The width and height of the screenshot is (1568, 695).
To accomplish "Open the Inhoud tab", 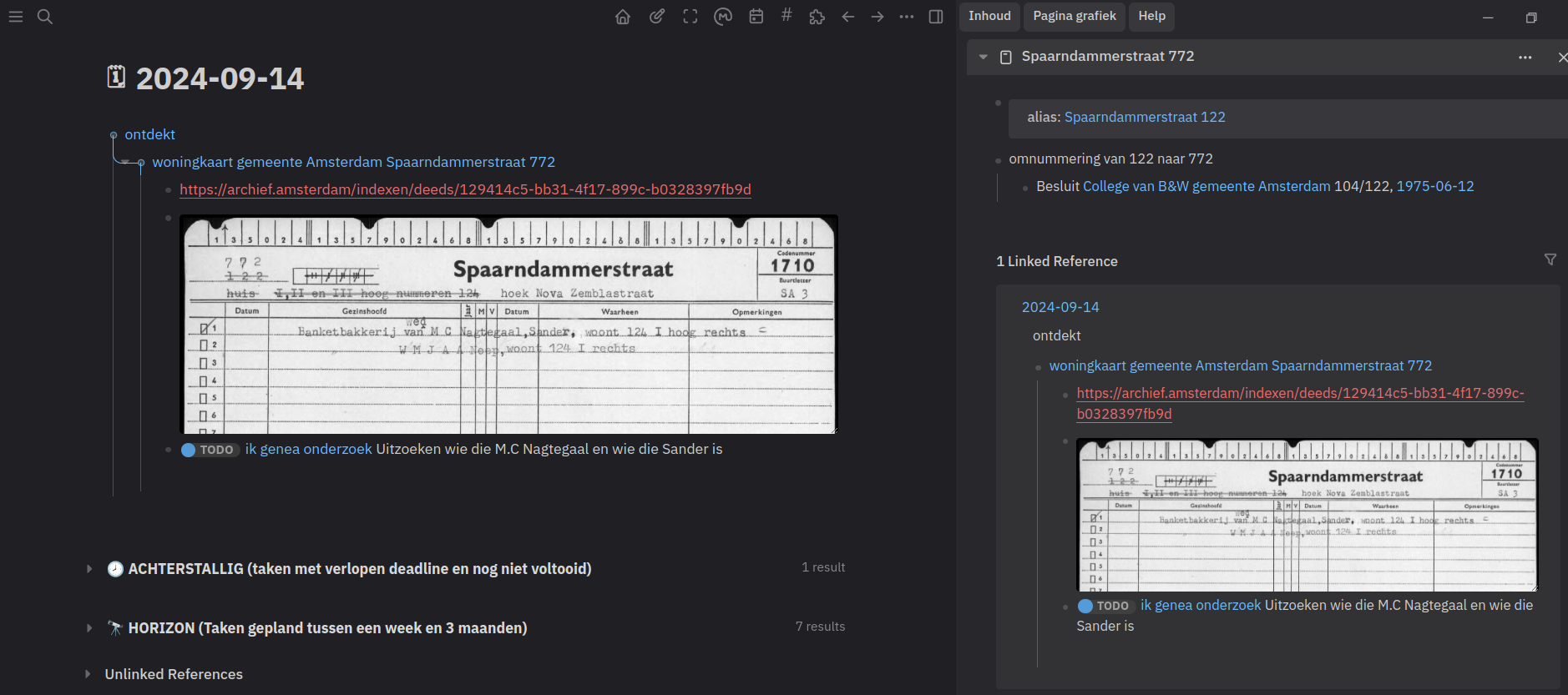I will pyautogui.click(x=989, y=16).
